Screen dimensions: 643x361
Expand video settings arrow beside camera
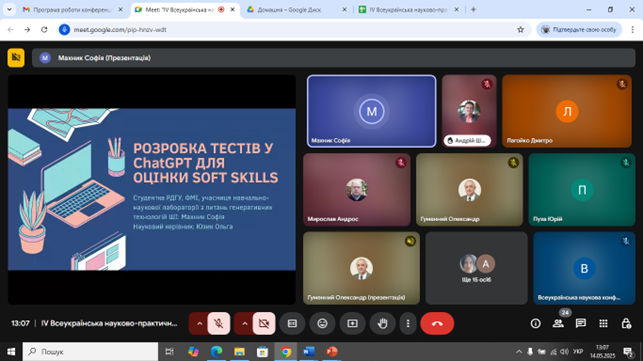click(x=244, y=323)
